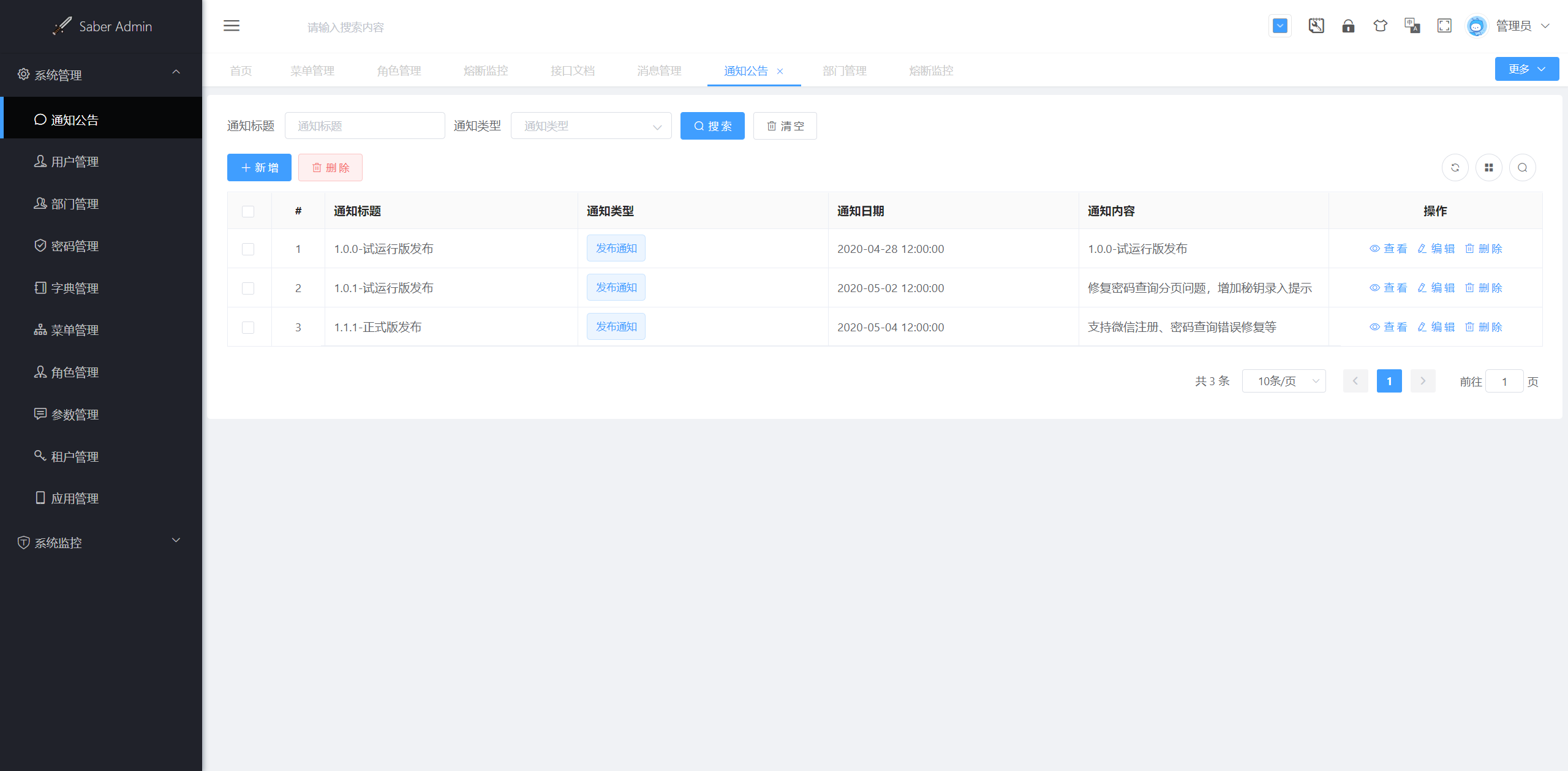Open the column display grid icon

(1489, 168)
